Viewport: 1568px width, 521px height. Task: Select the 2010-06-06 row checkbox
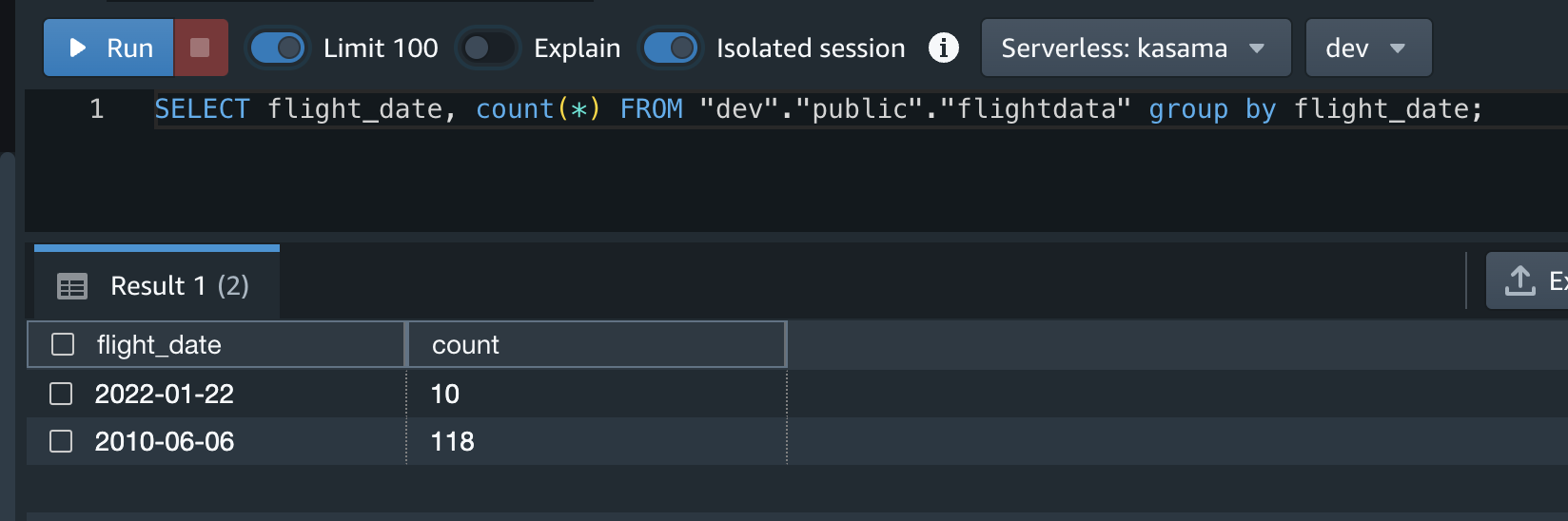coord(61,441)
